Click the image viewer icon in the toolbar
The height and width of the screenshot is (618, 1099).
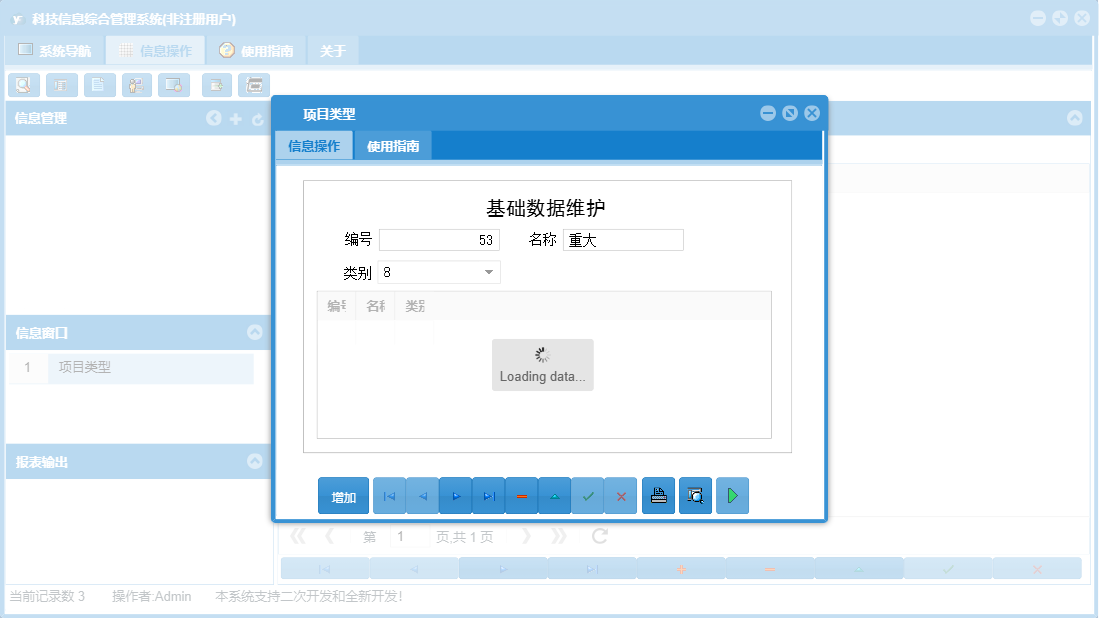(x=174, y=85)
